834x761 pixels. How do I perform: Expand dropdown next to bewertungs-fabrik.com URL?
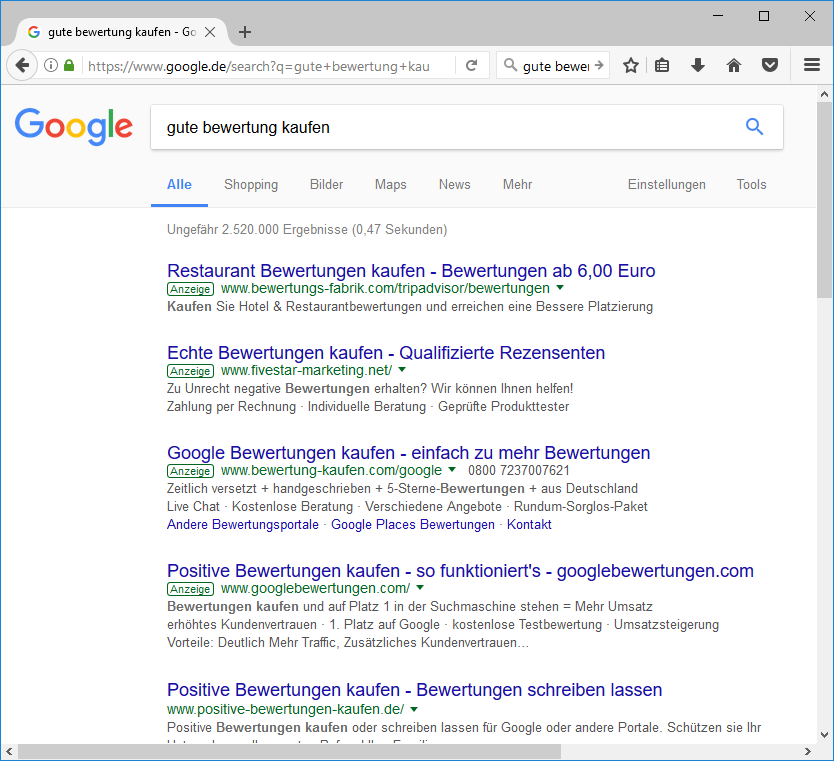tap(560, 288)
